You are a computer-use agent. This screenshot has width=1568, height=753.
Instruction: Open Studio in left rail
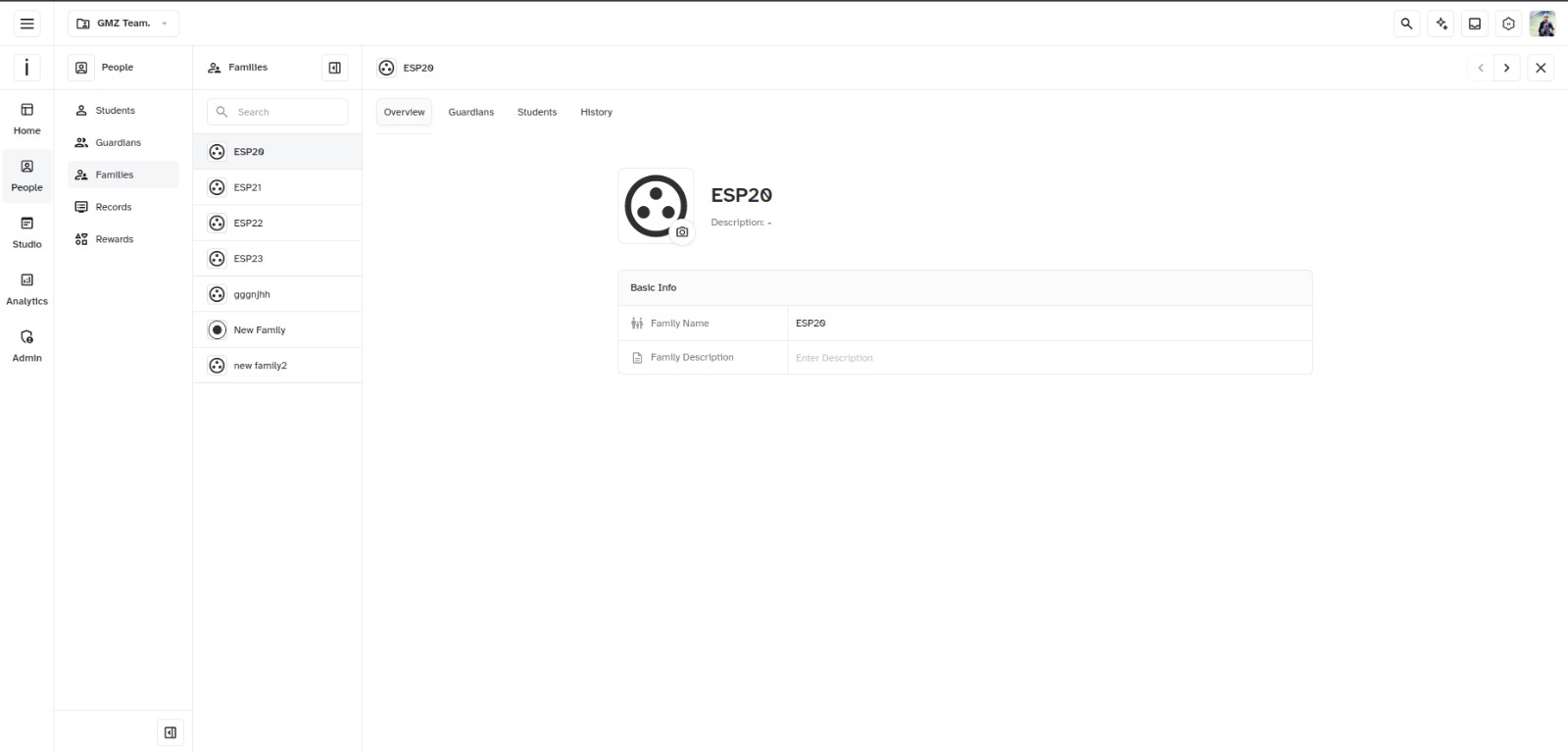point(27,232)
